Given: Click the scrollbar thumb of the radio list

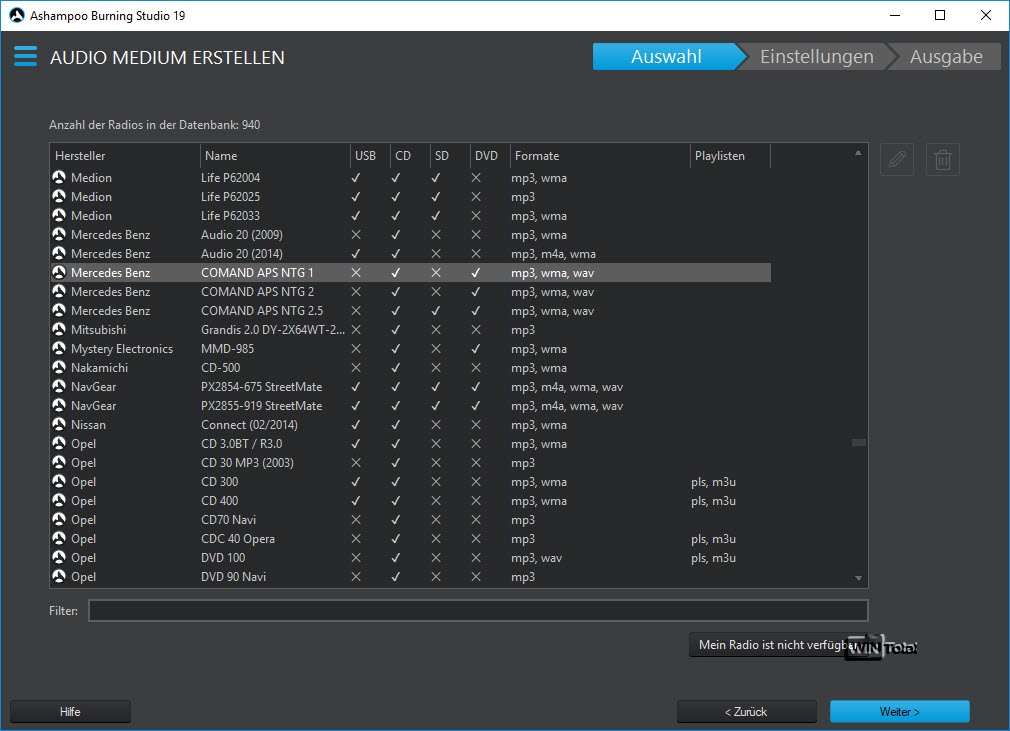Looking at the screenshot, I should click(858, 442).
